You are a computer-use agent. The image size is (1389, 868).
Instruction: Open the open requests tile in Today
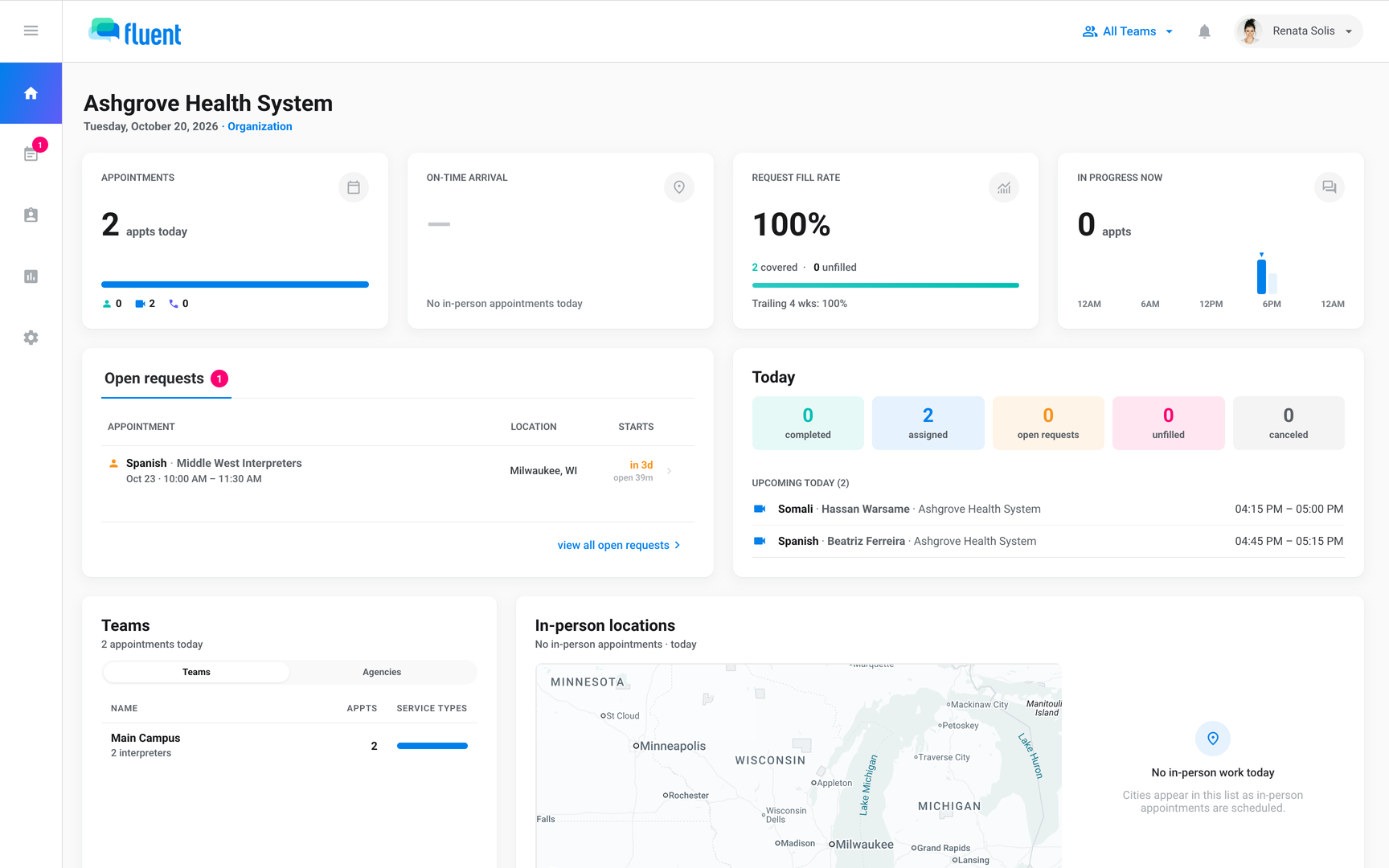point(1048,423)
